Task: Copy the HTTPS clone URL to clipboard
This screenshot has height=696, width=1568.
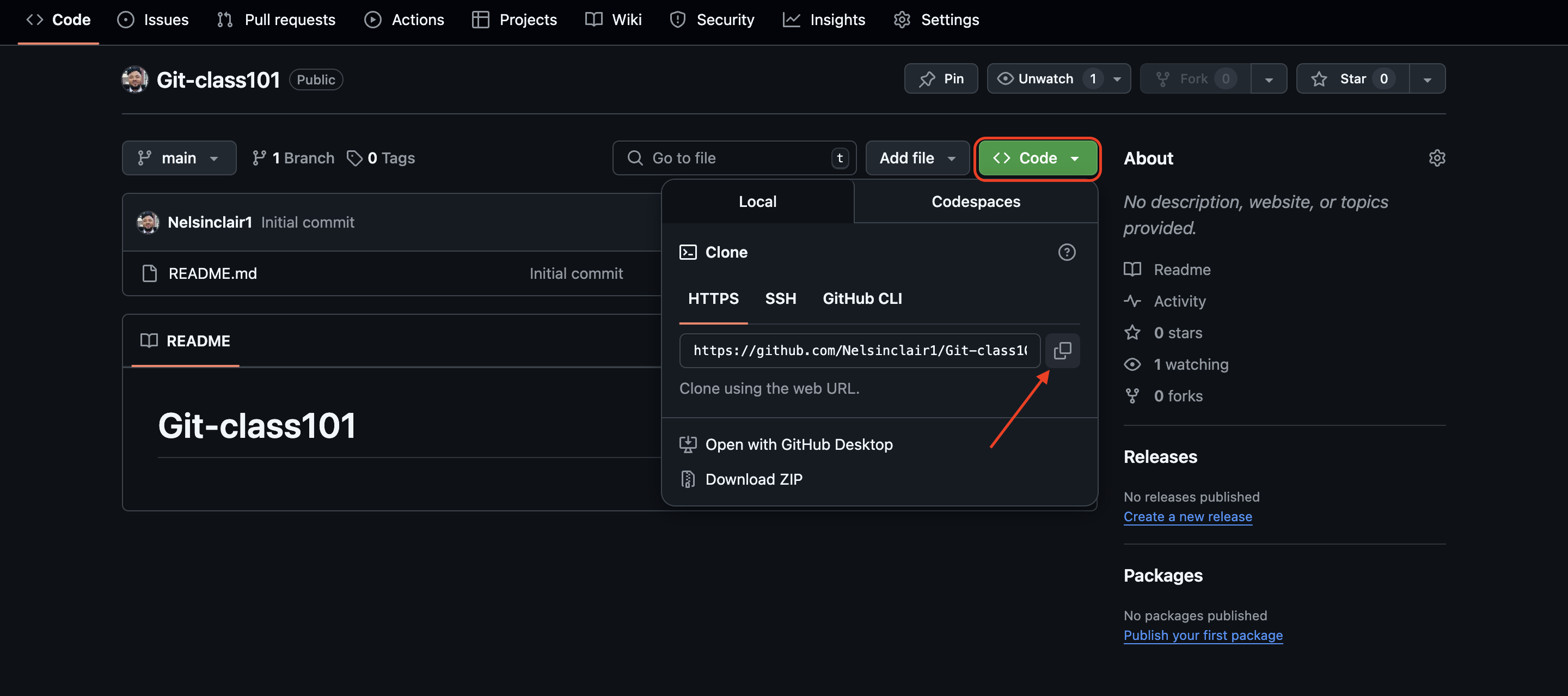Action: 1062,350
